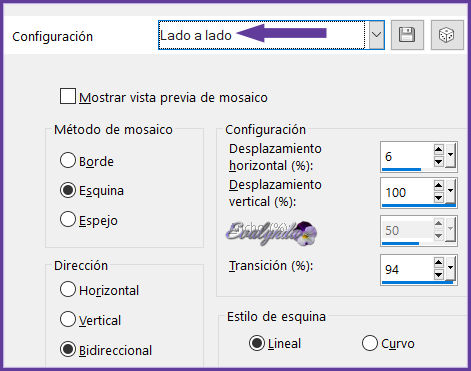Open vertical offset slider popup arrow
Screen dimensions: 471x371
click(450, 191)
